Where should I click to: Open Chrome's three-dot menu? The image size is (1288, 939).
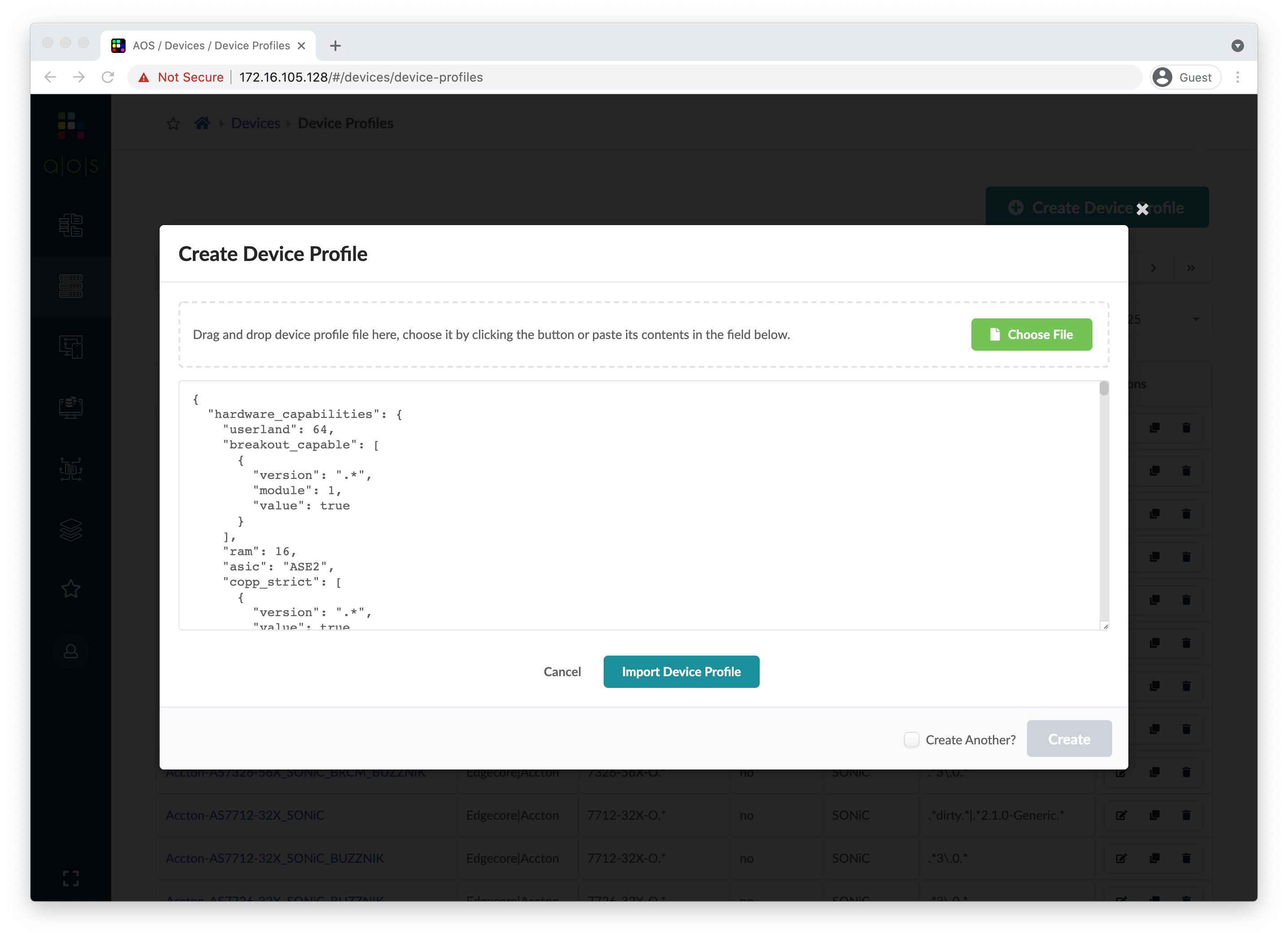[1238, 77]
